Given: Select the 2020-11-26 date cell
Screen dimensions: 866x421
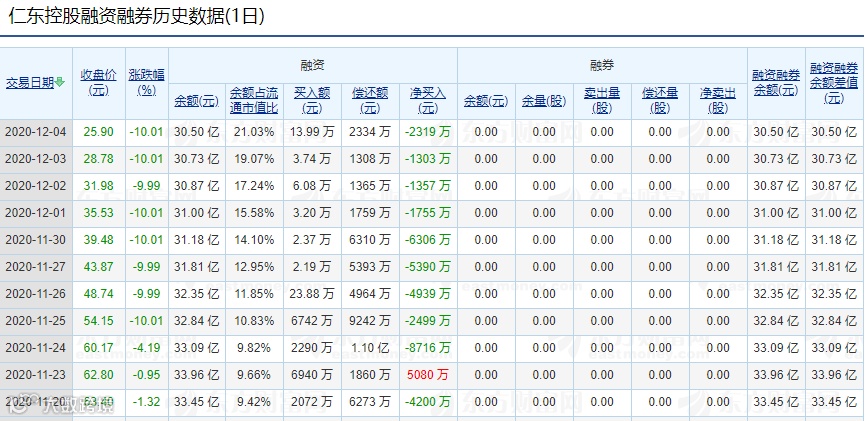Looking at the screenshot, I should [35, 294].
